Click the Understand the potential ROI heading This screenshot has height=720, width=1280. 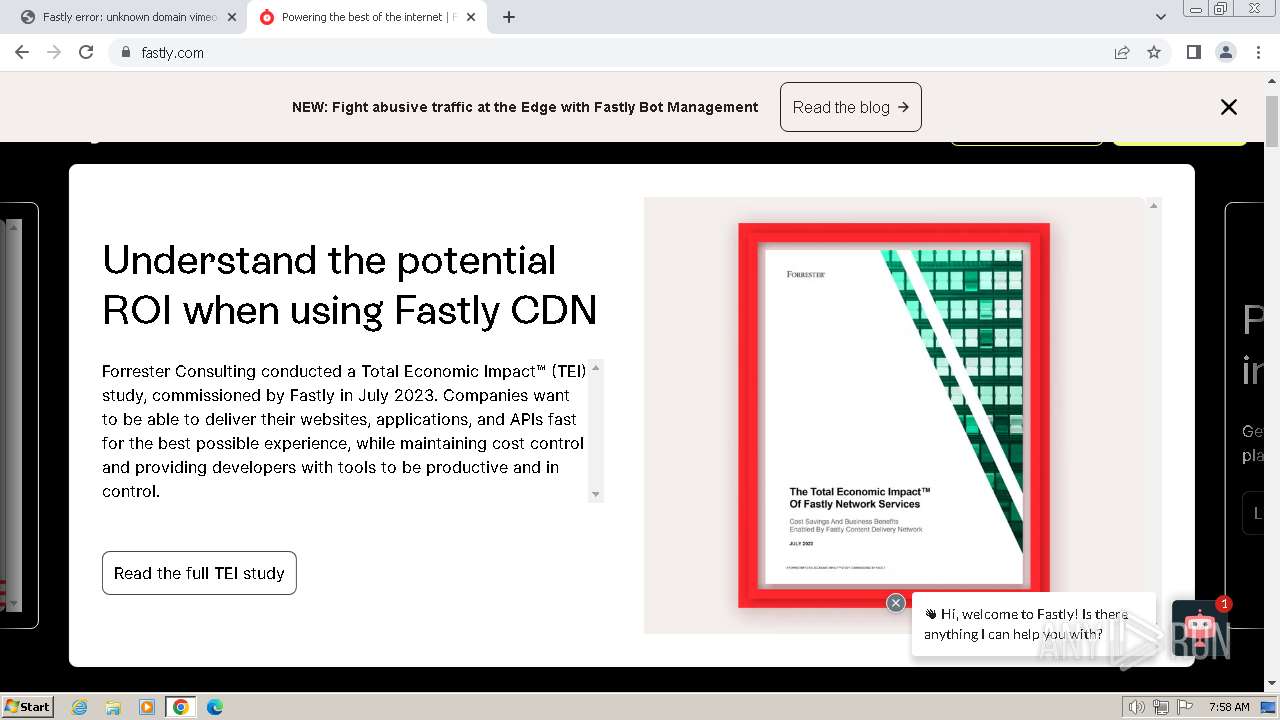(x=350, y=285)
